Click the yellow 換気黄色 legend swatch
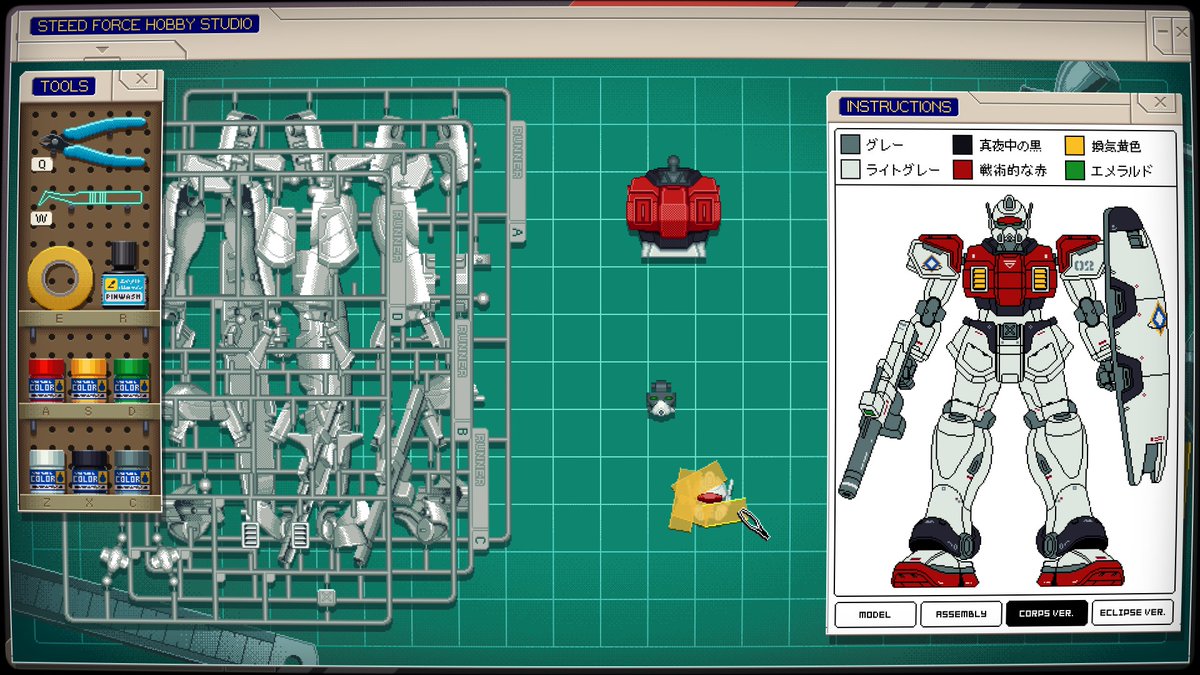Viewport: 1200px width, 675px height. click(1075, 145)
